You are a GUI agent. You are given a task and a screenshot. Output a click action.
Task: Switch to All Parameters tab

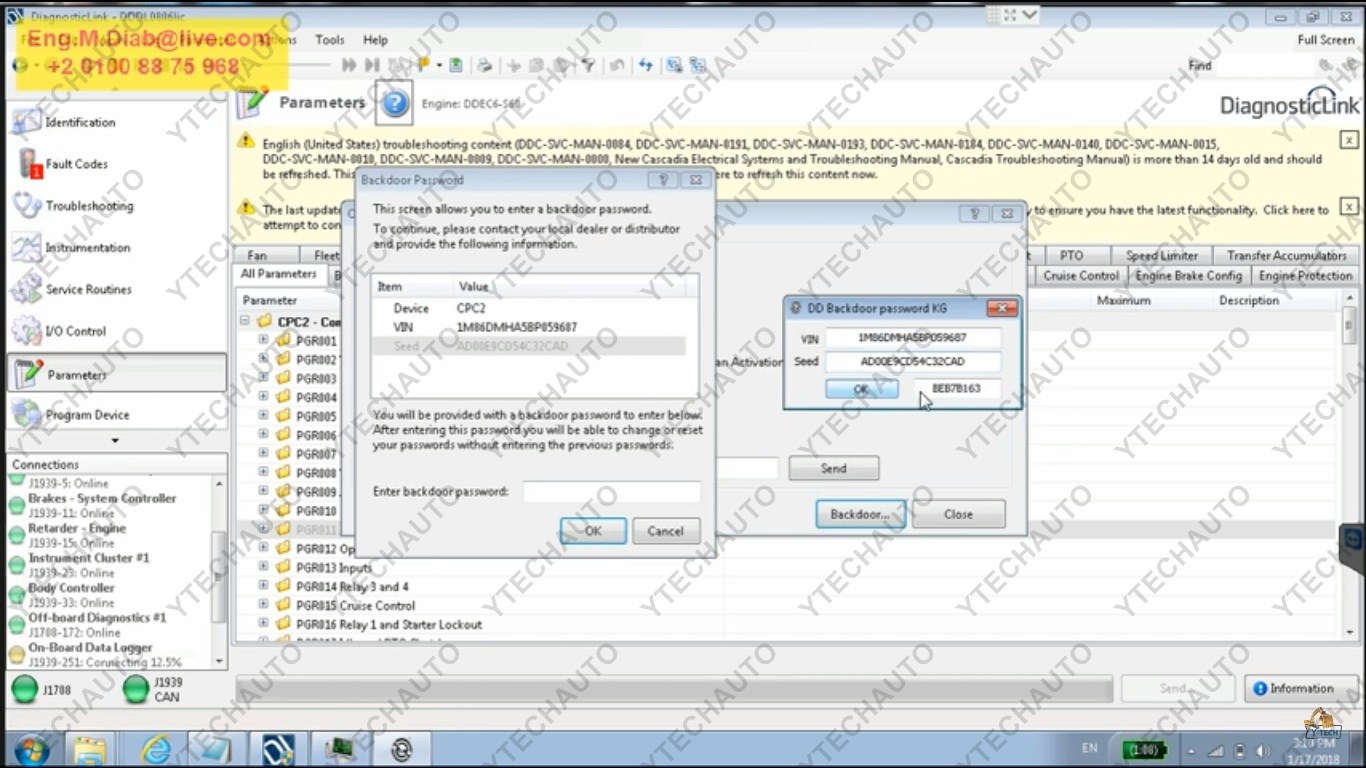pos(279,274)
